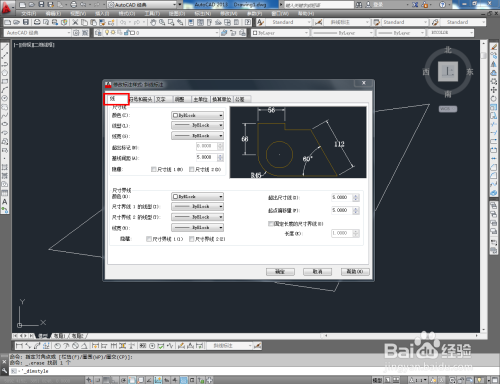Screen dimensions: 500x384
Task: Click the Move tool in Modify toolbar
Action: [x=494, y=90]
